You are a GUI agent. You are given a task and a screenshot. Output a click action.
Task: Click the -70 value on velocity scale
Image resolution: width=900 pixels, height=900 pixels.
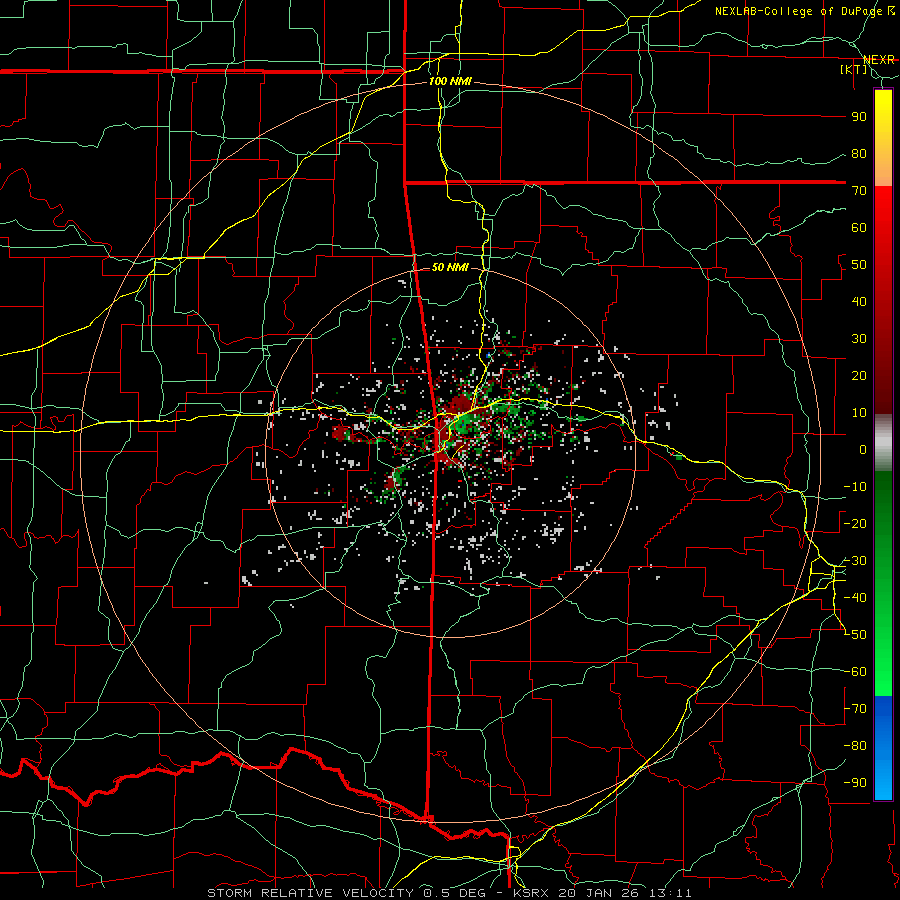(x=855, y=709)
